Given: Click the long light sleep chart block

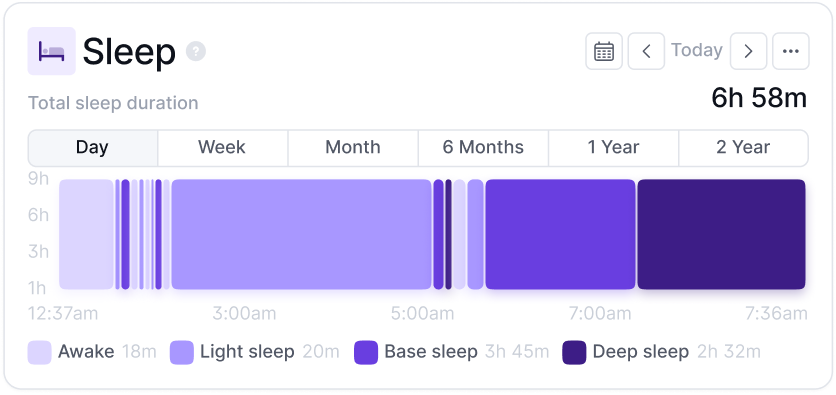Looking at the screenshot, I should (x=301, y=235).
